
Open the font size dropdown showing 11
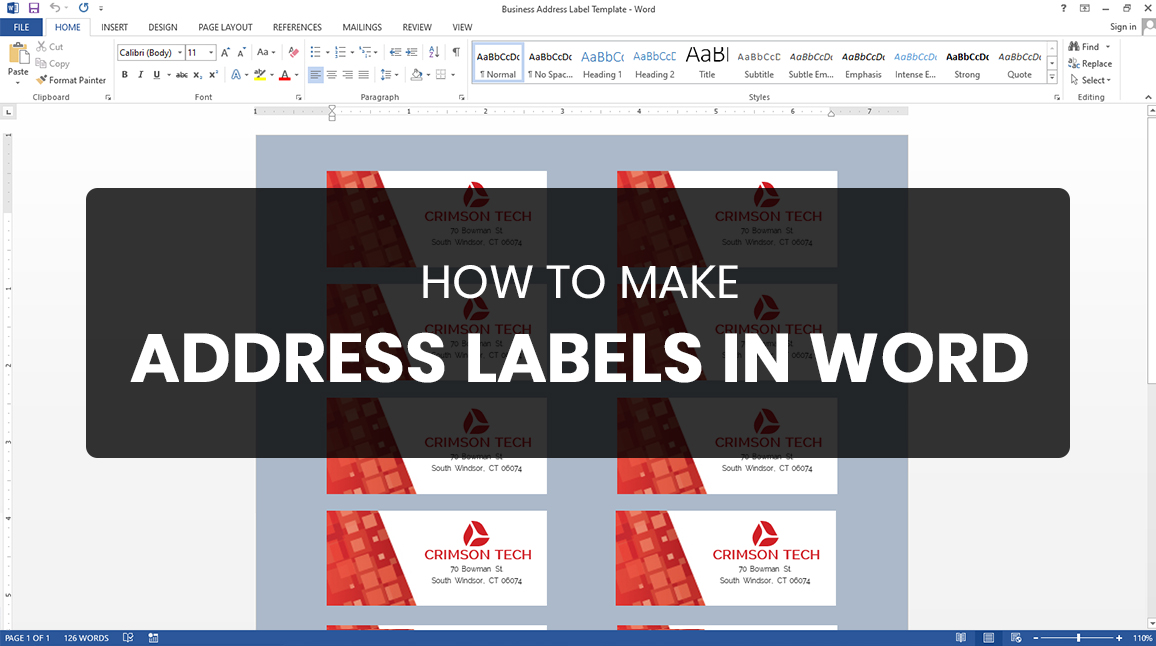tap(211, 52)
